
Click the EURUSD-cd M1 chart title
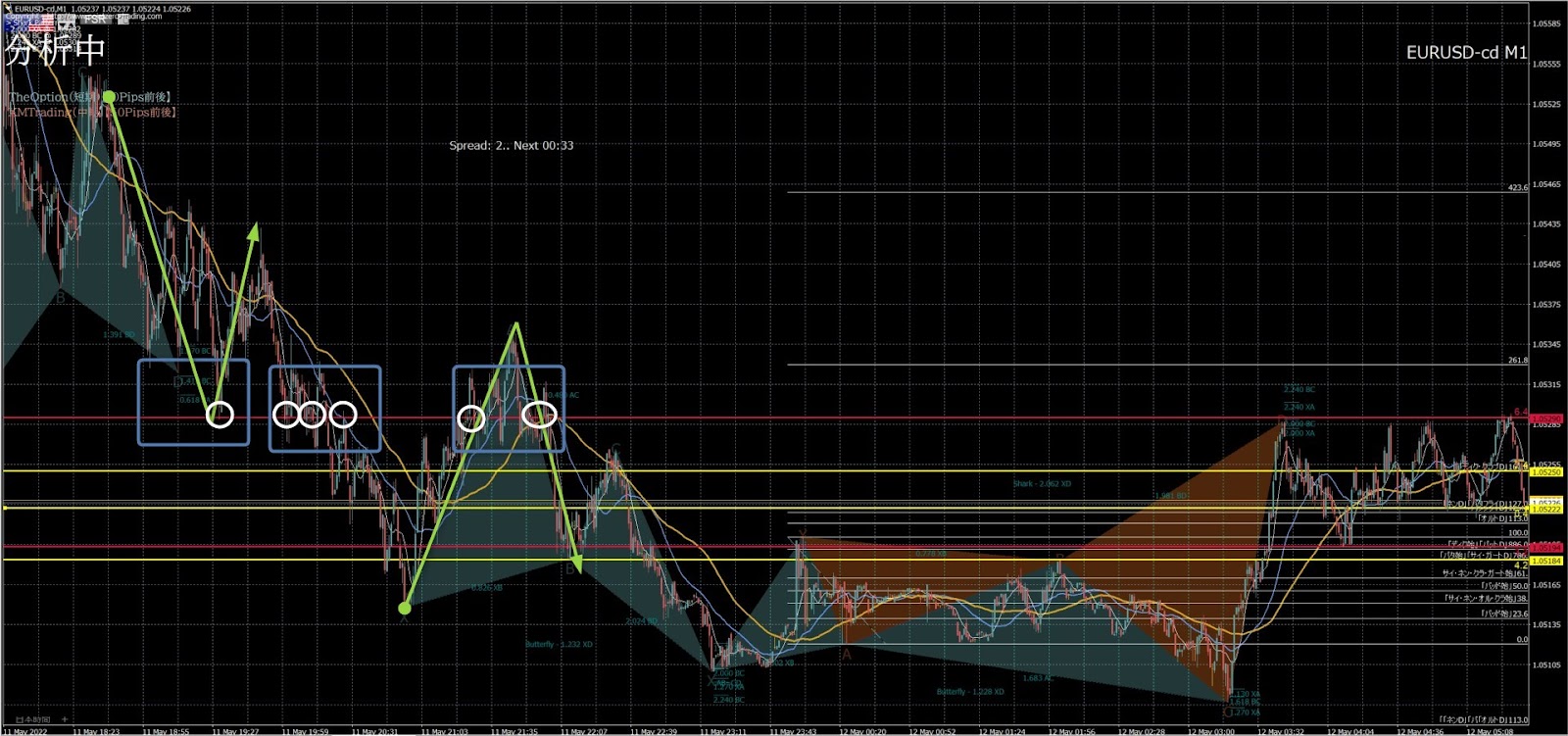(x=1466, y=52)
